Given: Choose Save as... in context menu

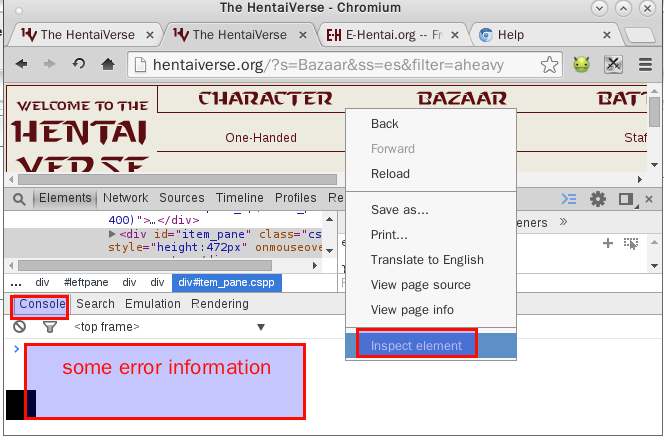Looking at the screenshot, I should [x=431, y=210].
